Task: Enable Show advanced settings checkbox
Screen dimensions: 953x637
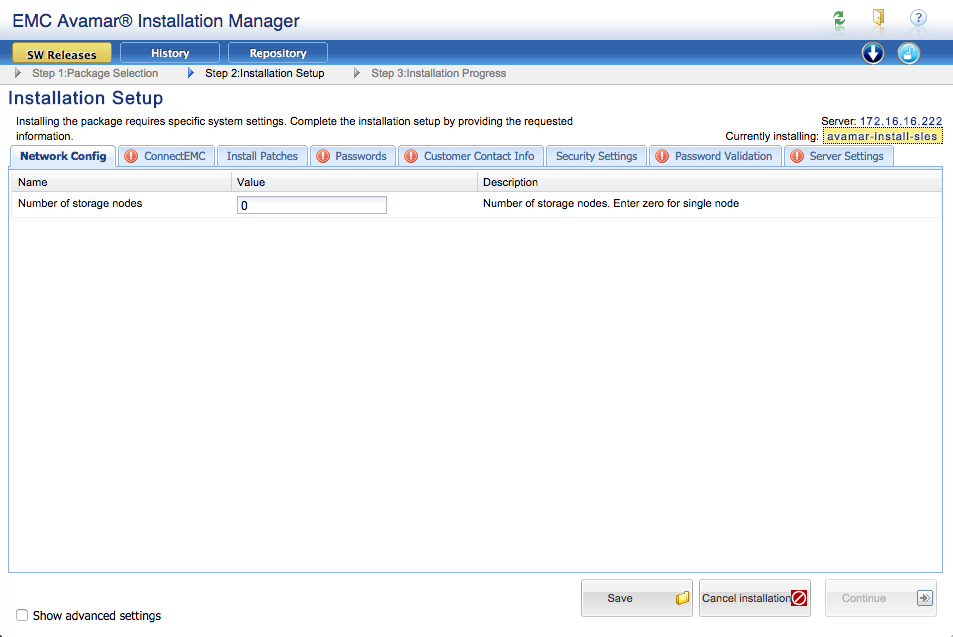Action: click(22, 615)
